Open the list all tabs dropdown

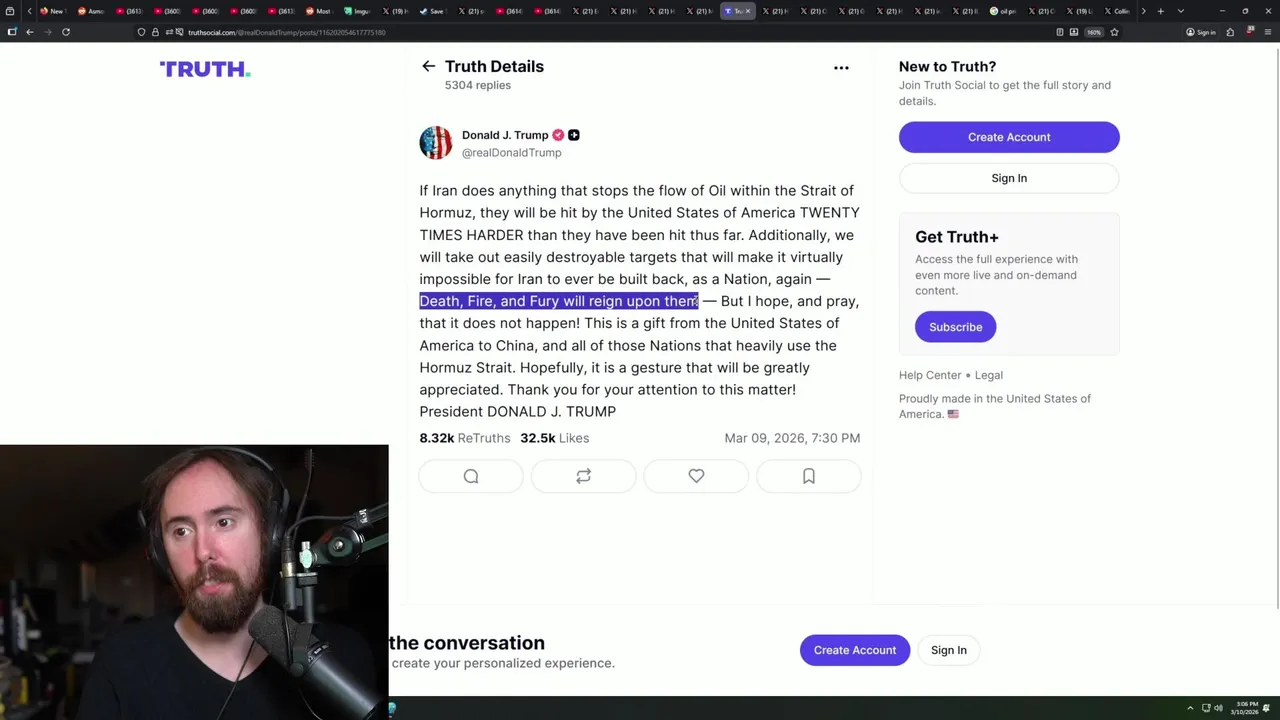[x=1181, y=11]
